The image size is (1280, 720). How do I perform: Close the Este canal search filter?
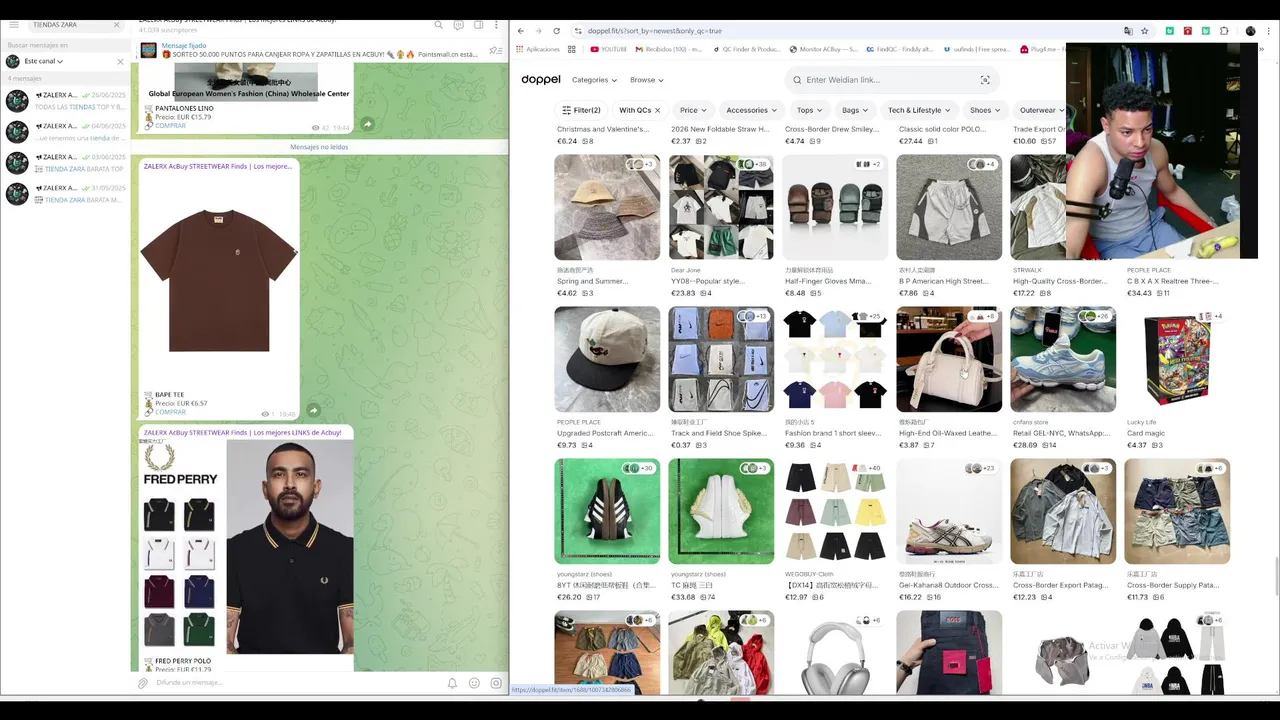tap(121, 61)
